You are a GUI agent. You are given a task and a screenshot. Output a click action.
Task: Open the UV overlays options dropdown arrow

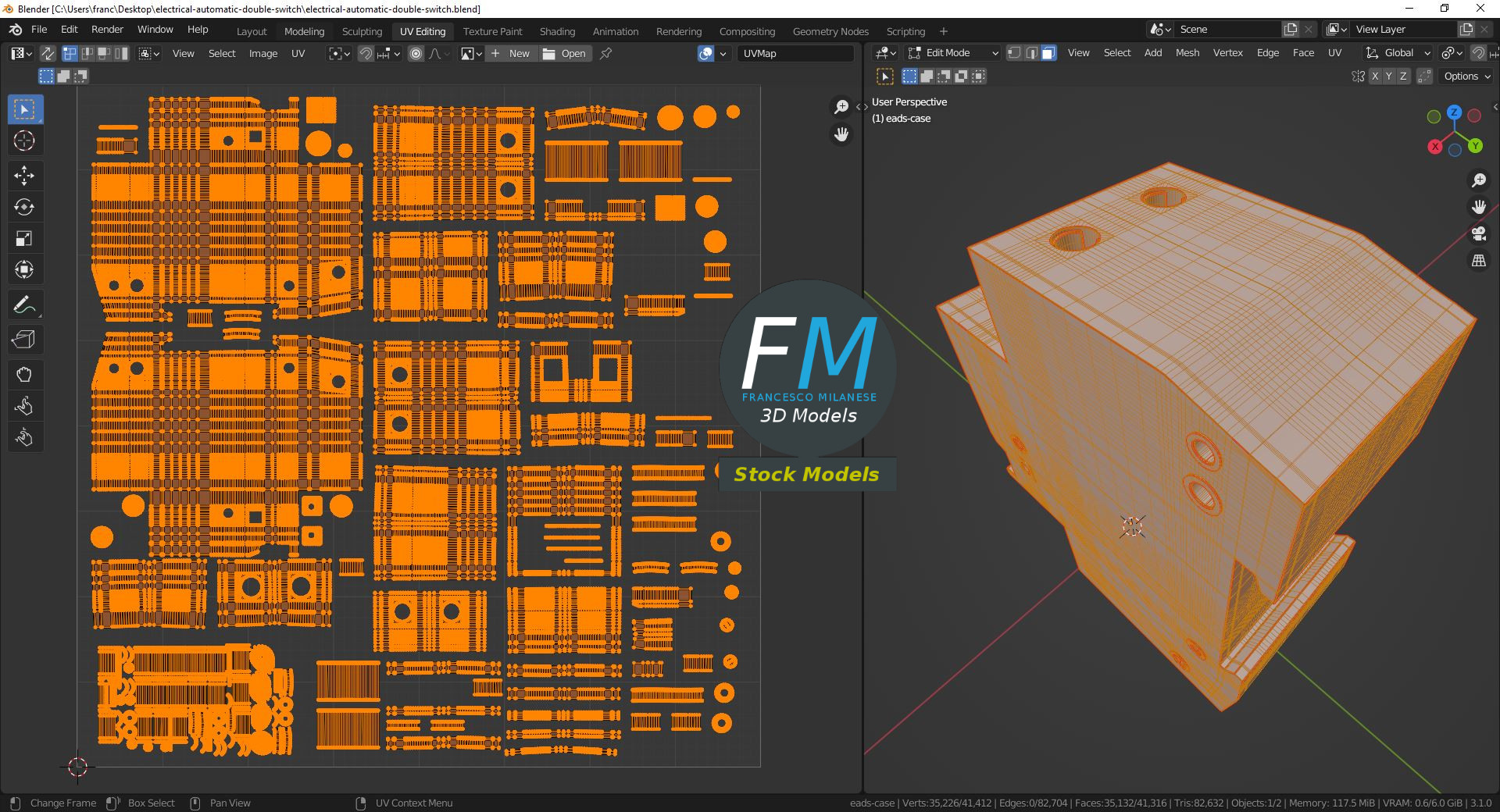[x=723, y=54]
